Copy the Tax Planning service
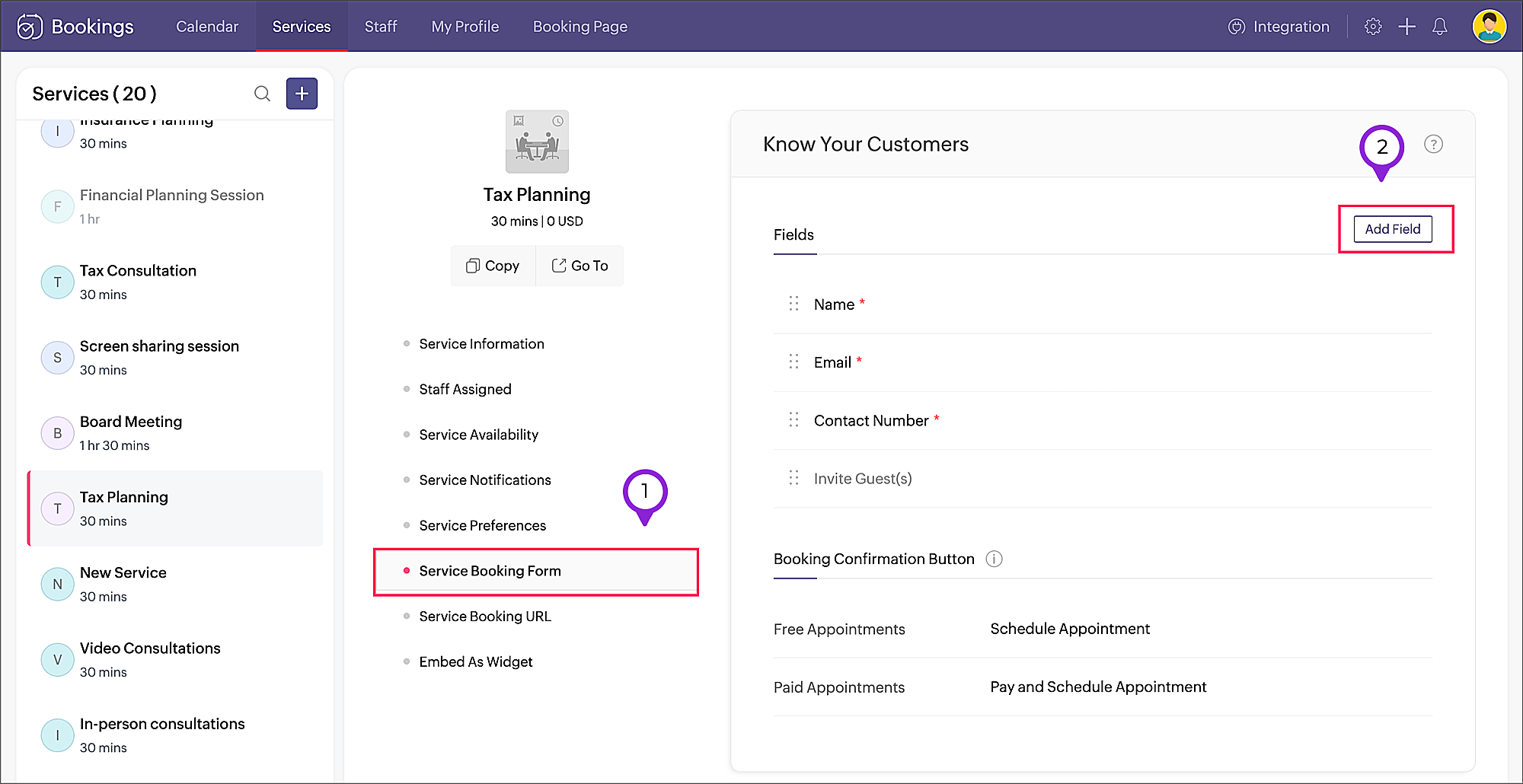Screen dimensions: 1523x784 (493, 266)
